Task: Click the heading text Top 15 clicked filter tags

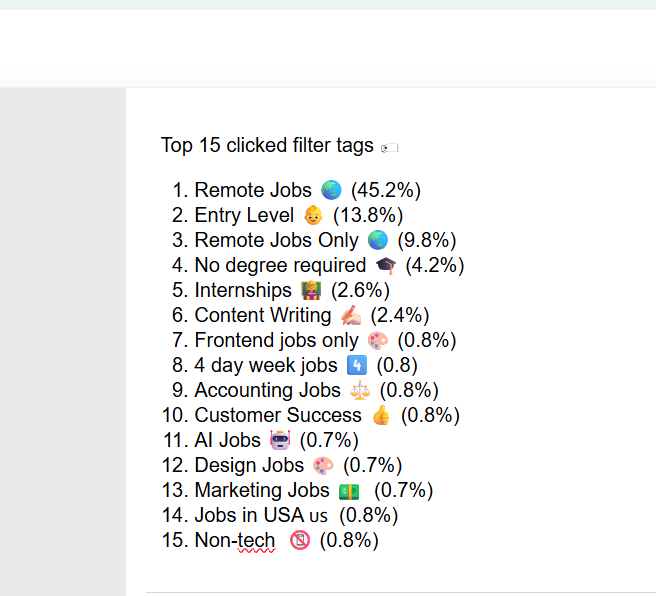Action: (x=267, y=146)
